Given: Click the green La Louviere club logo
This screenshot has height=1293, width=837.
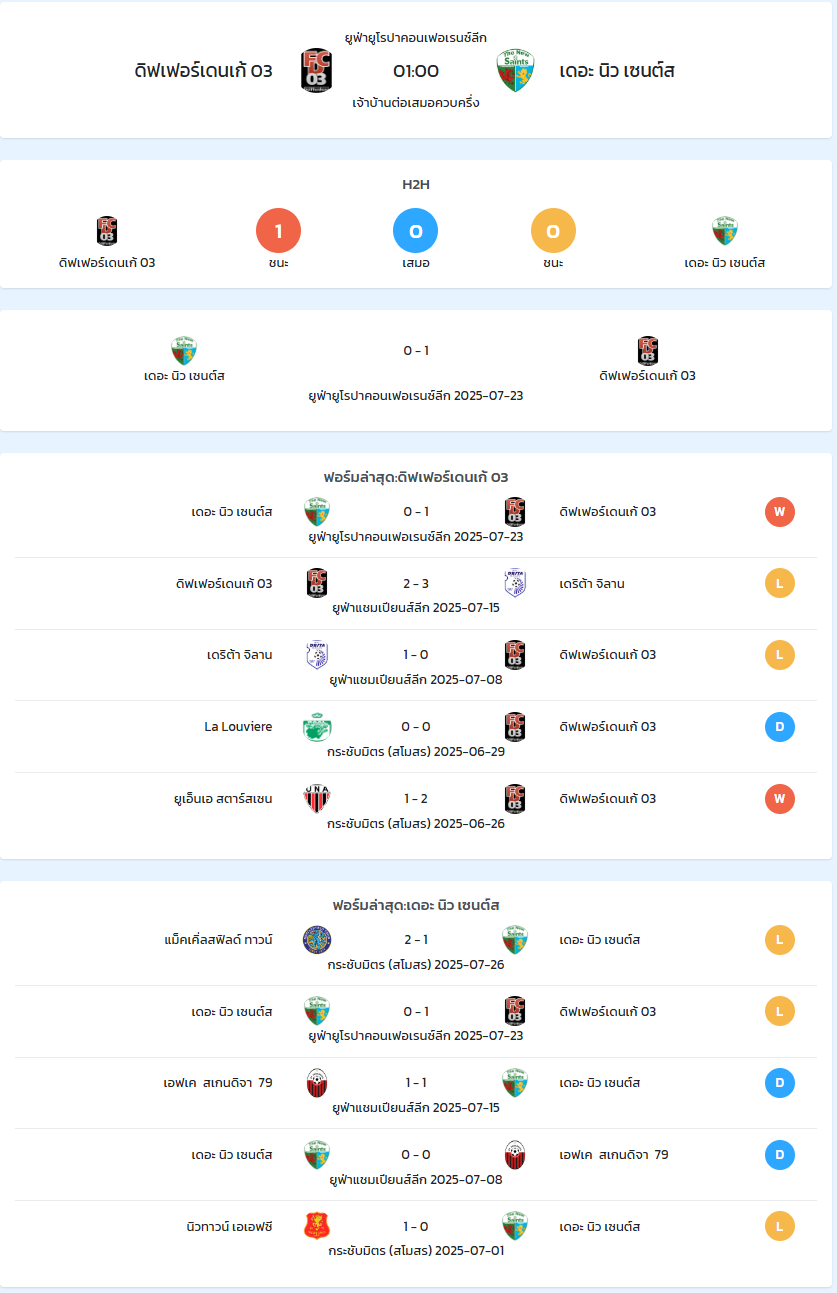Looking at the screenshot, I should [x=317, y=727].
